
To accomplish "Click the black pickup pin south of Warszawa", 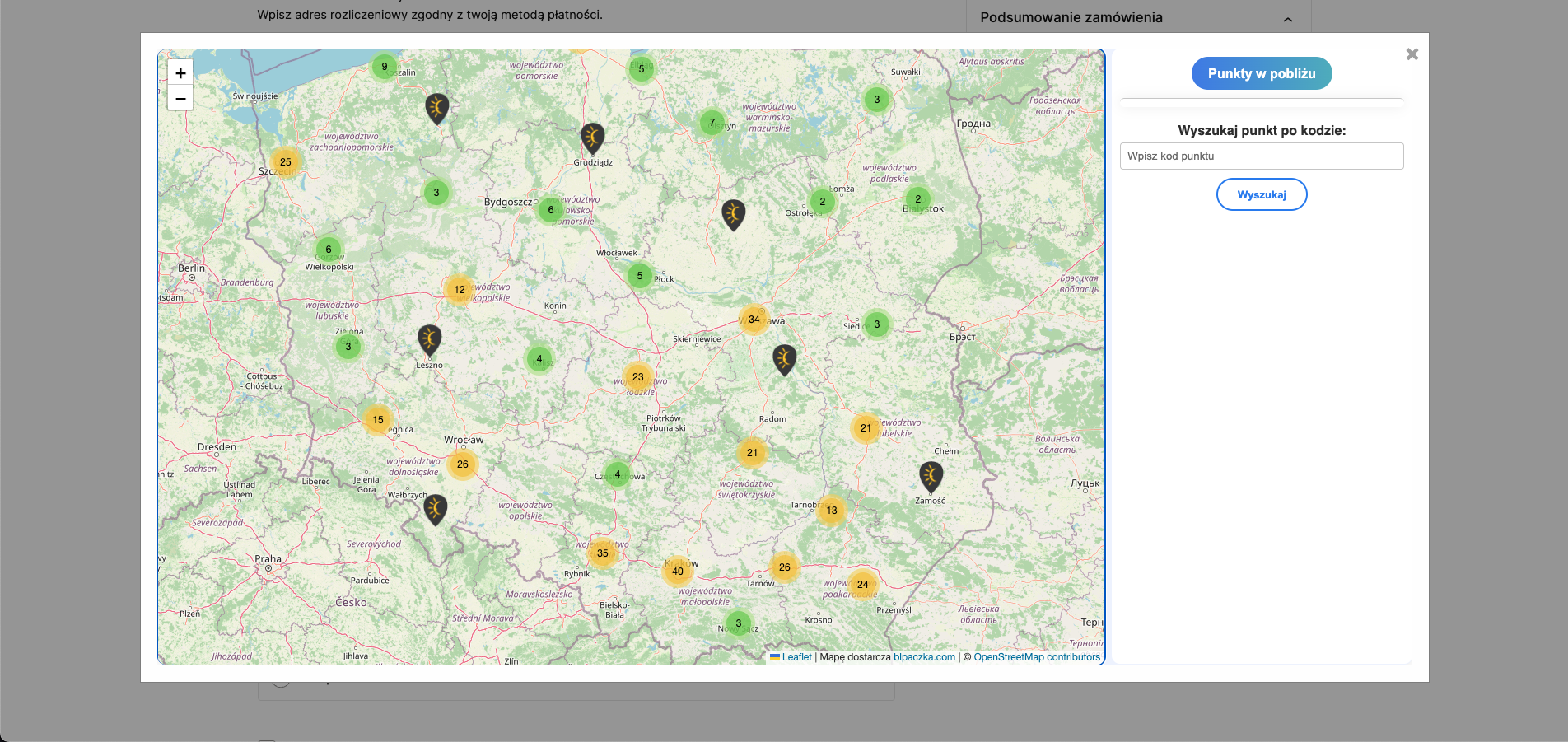I will tap(783, 357).
